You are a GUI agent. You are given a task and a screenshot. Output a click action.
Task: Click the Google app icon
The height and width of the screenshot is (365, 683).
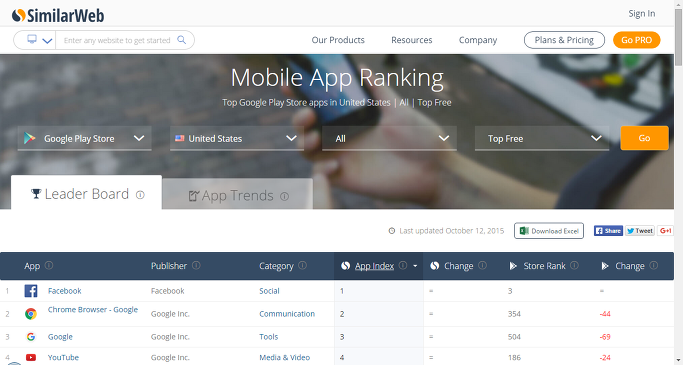(31, 337)
